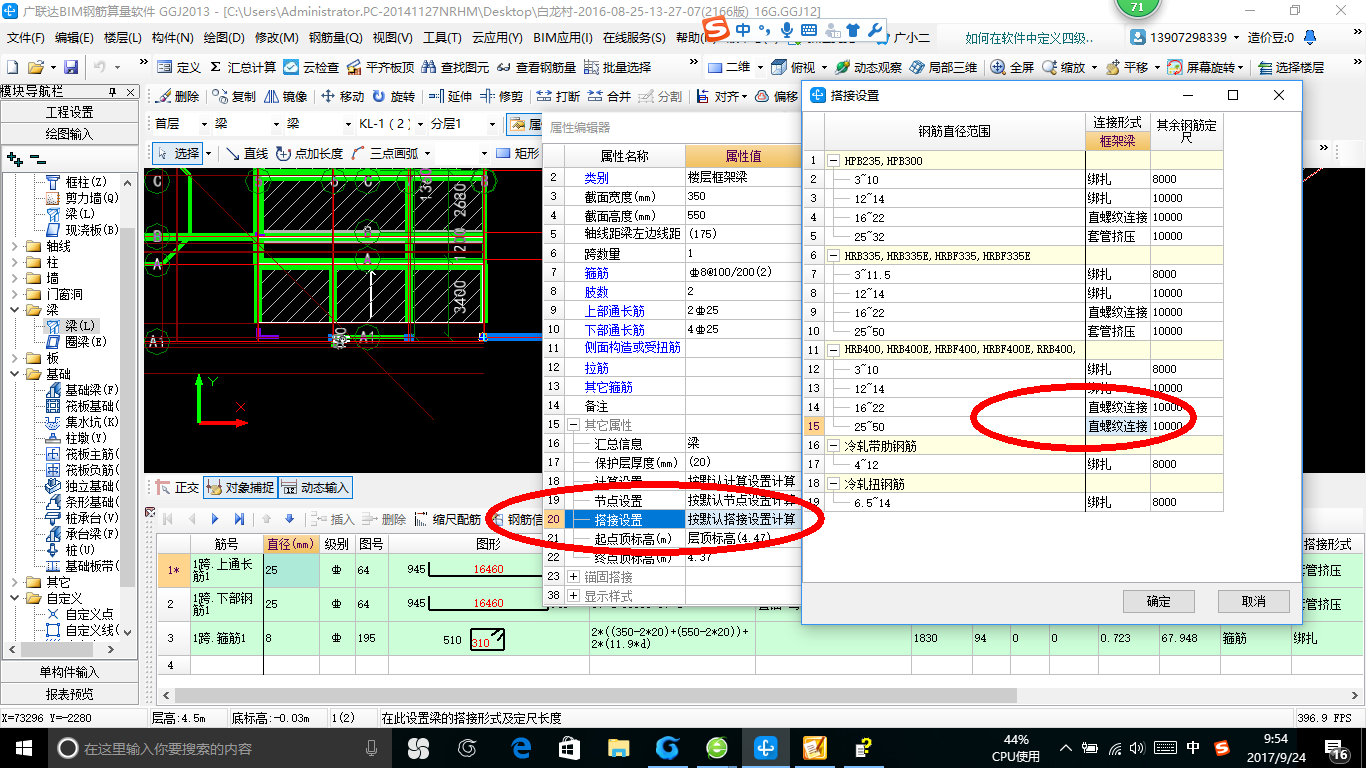Open 定义 (Define) tool

point(179,67)
